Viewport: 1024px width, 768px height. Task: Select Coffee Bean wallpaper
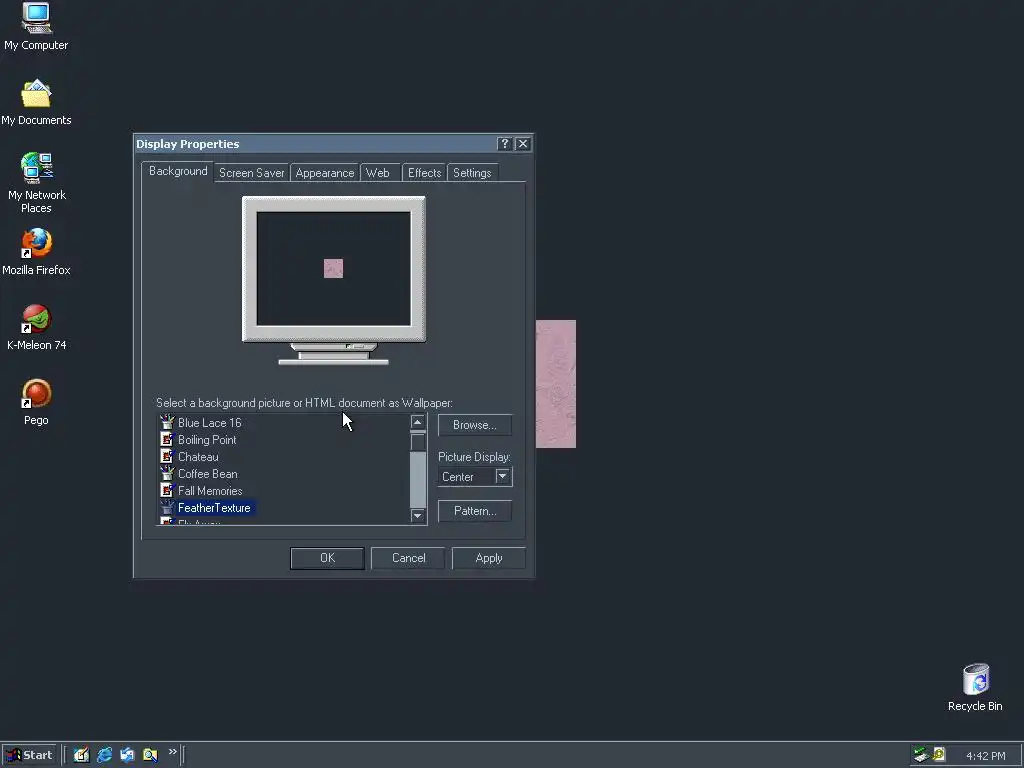208,473
